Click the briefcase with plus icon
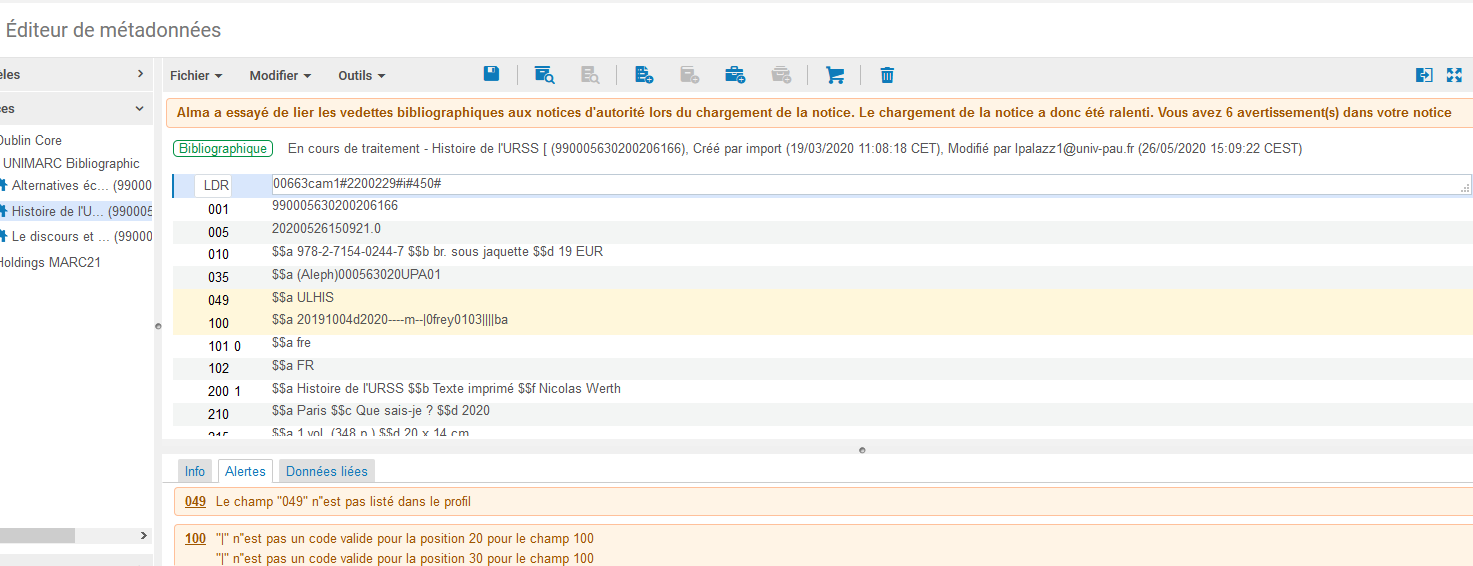Viewport: 1473px width, 566px height. click(735, 75)
